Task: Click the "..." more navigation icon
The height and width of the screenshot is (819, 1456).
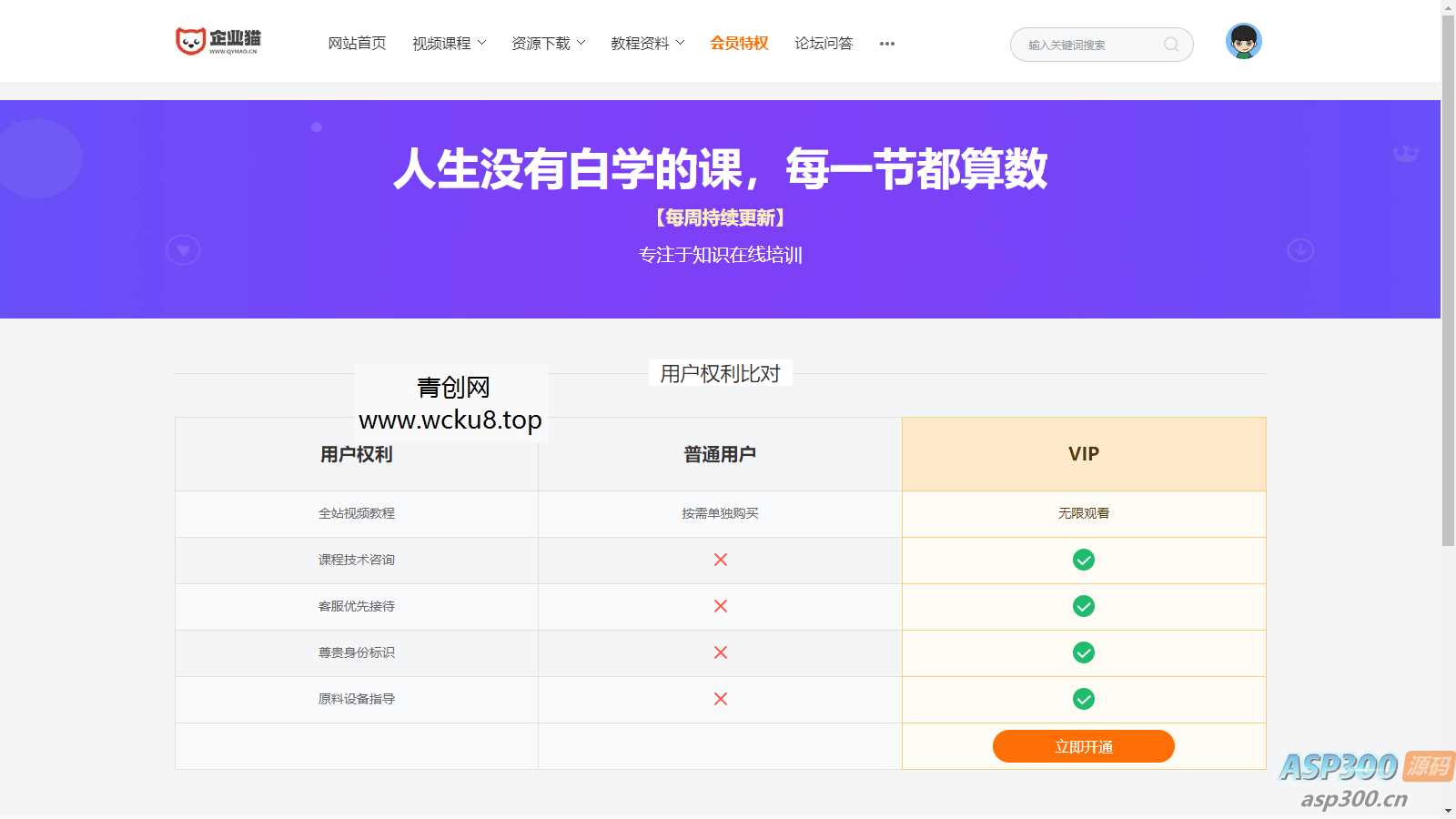Action: pyautogui.click(x=886, y=43)
